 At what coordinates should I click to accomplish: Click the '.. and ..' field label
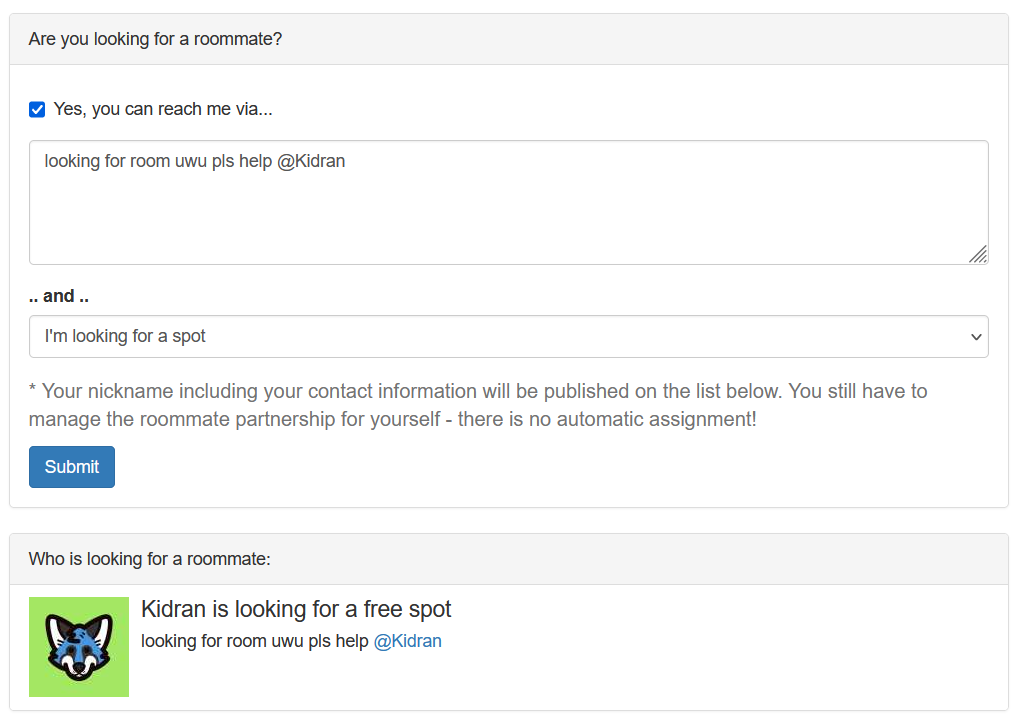[x=59, y=296]
